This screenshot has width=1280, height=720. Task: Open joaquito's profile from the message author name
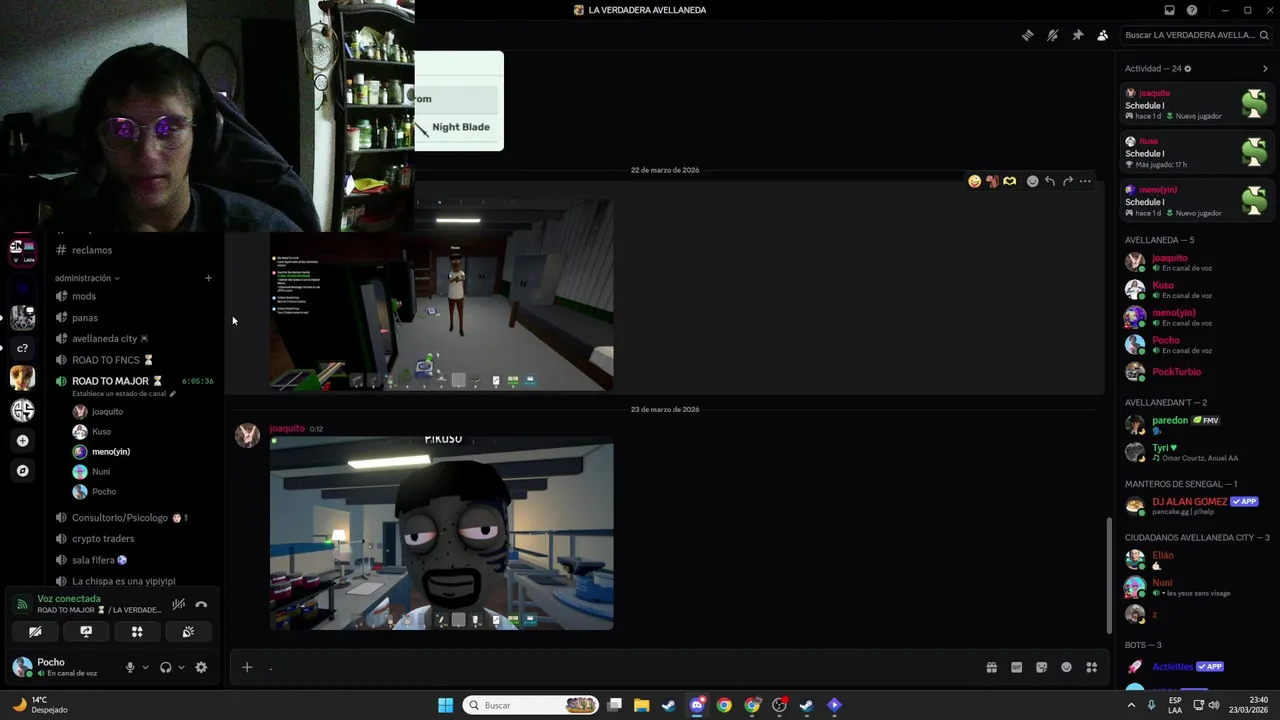(287, 428)
